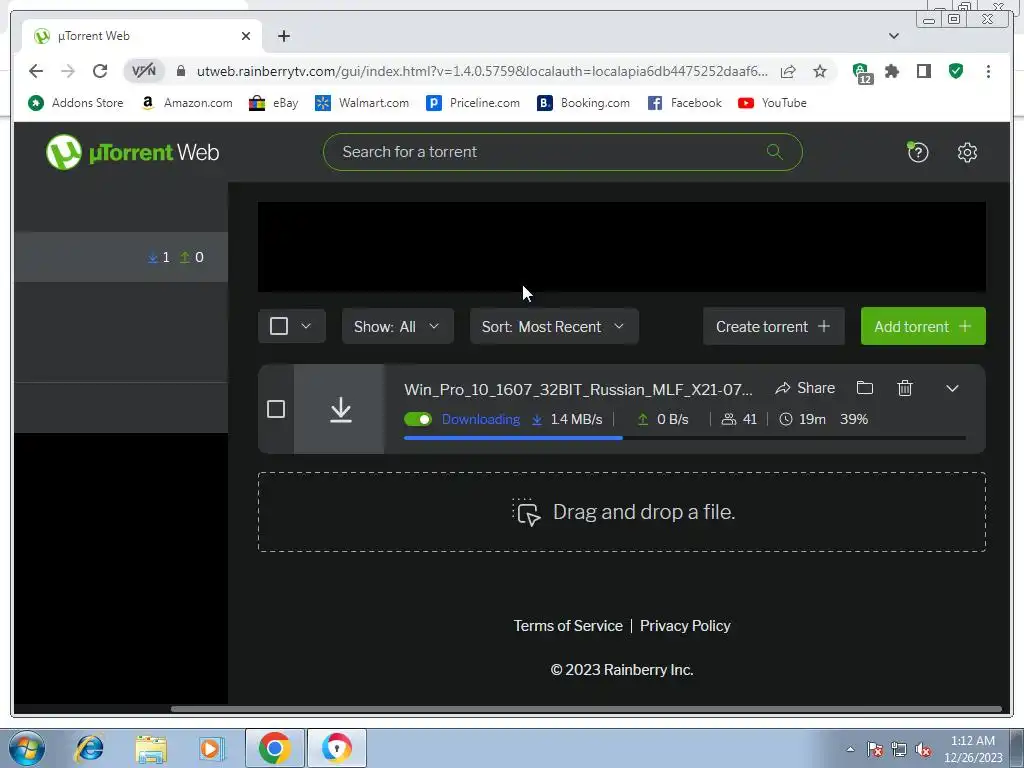The width and height of the screenshot is (1024, 768).
Task: Click the site lock icon
Action: tap(181, 71)
